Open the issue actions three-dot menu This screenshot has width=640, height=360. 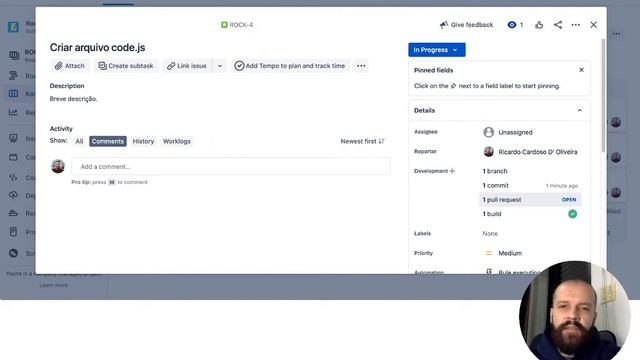(x=576, y=25)
